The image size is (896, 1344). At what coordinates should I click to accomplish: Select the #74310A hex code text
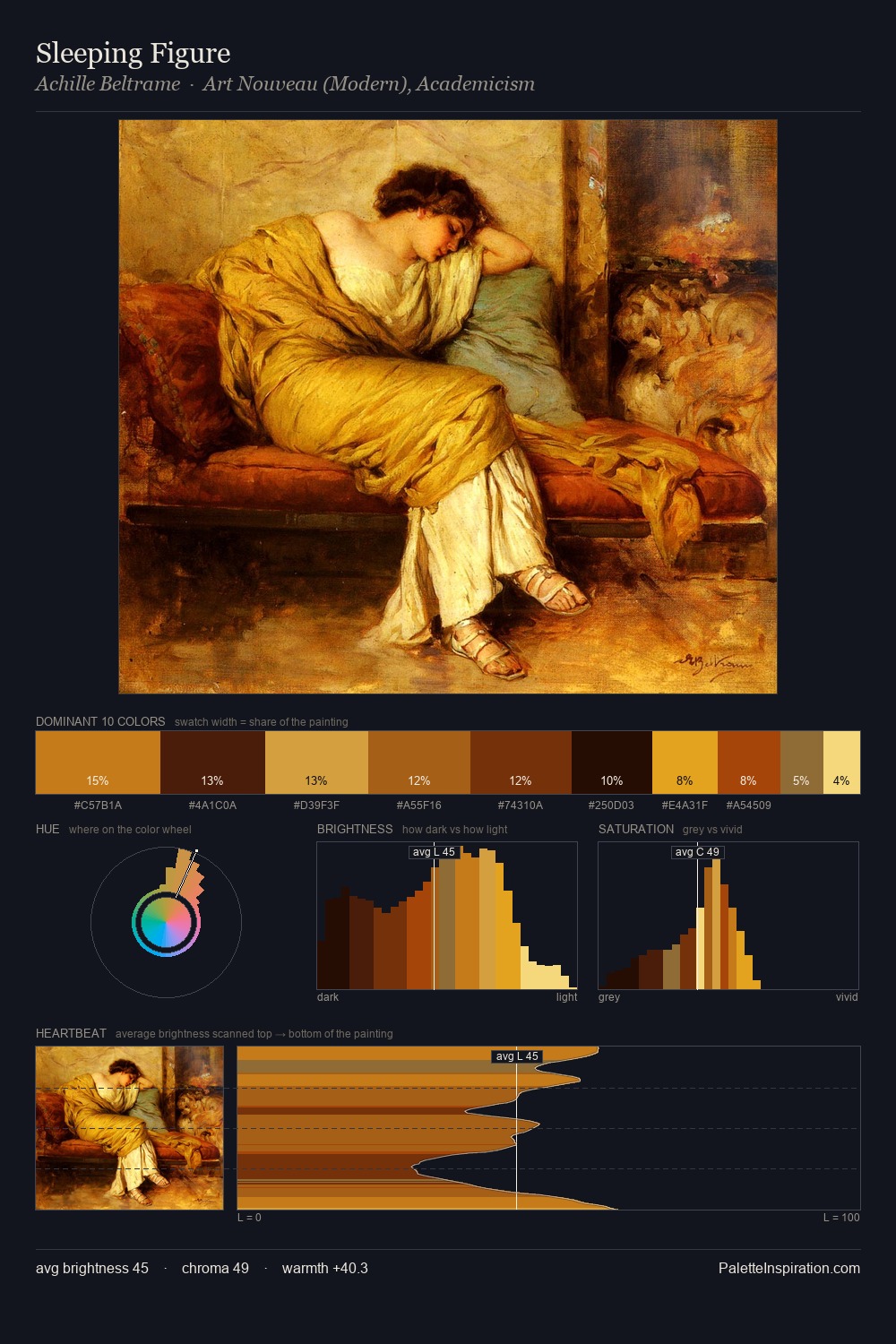click(521, 806)
